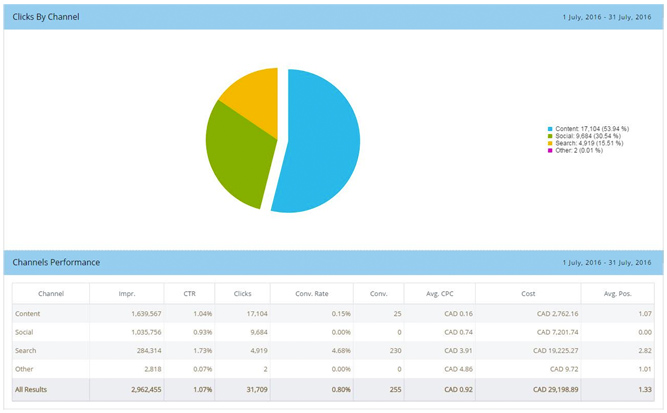This screenshot has height=413, width=667.
Task: Click the blue Content legend swatch
Action: tap(550, 129)
